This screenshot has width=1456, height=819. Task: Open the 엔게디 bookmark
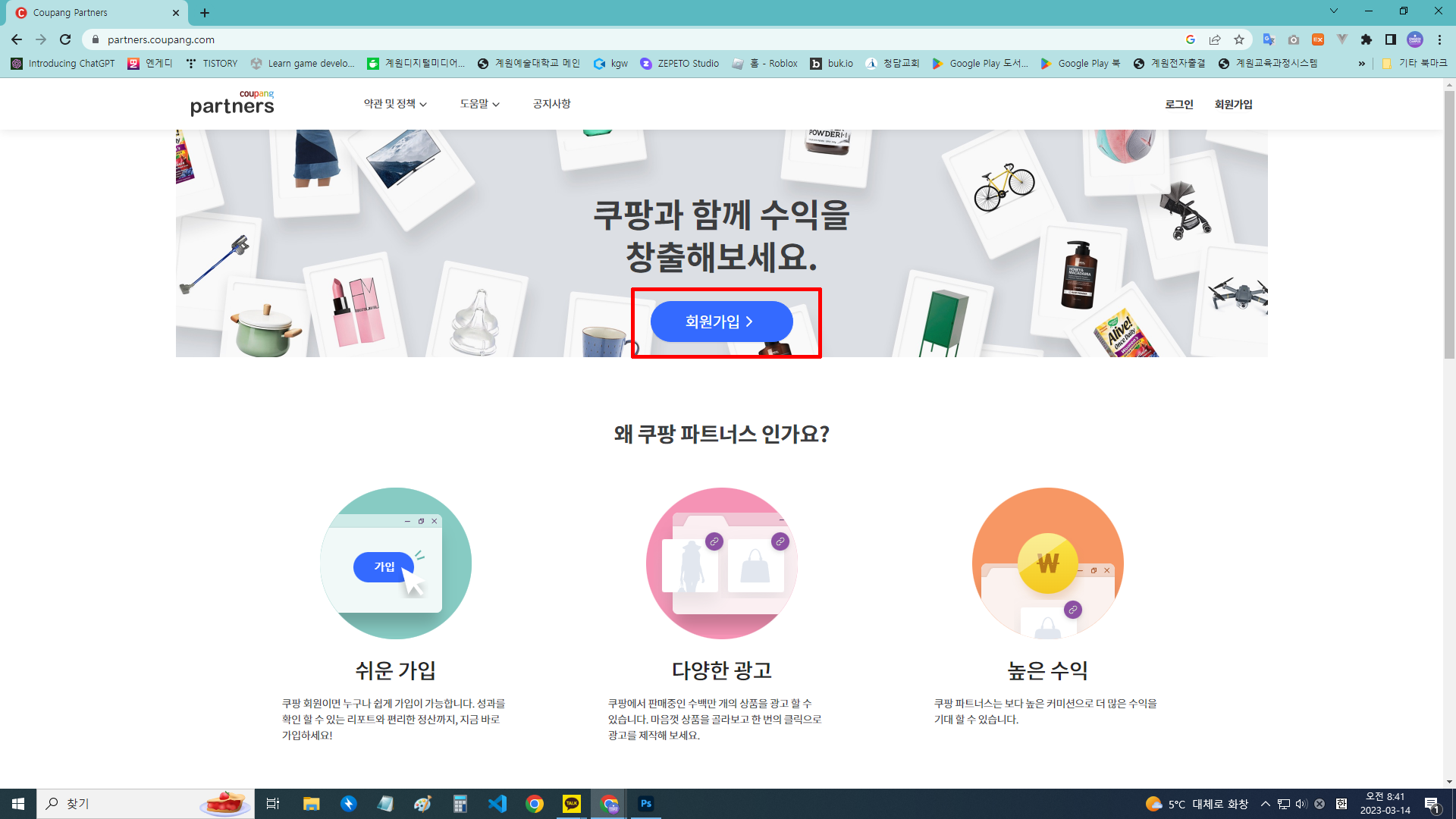150,64
